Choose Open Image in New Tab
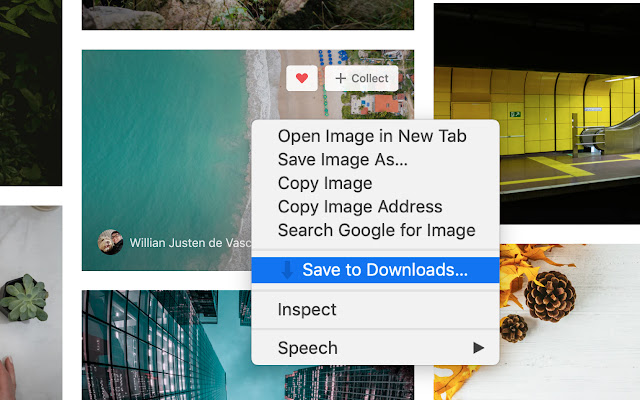The height and width of the screenshot is (400, 640). 375,136
